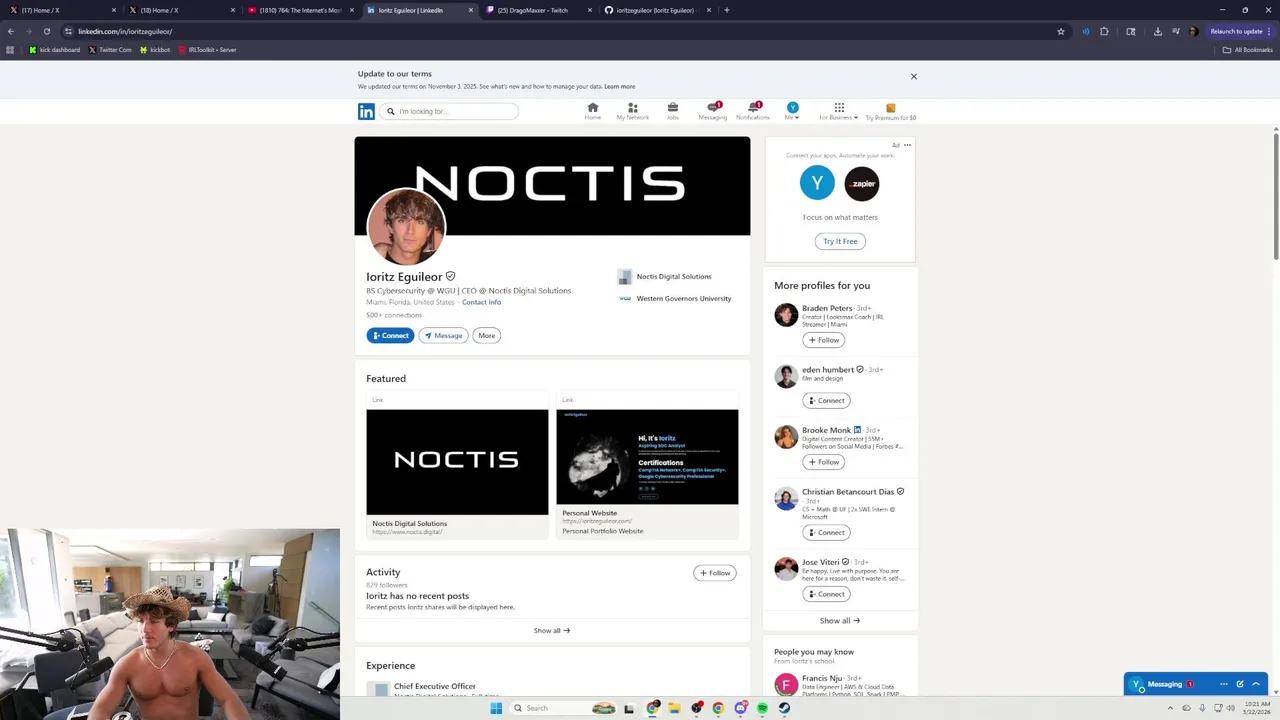The width and height of the screenshot is (1280, 720).
Task: Open the Try Premium for $0 link
Action: (x=891, y=111)
